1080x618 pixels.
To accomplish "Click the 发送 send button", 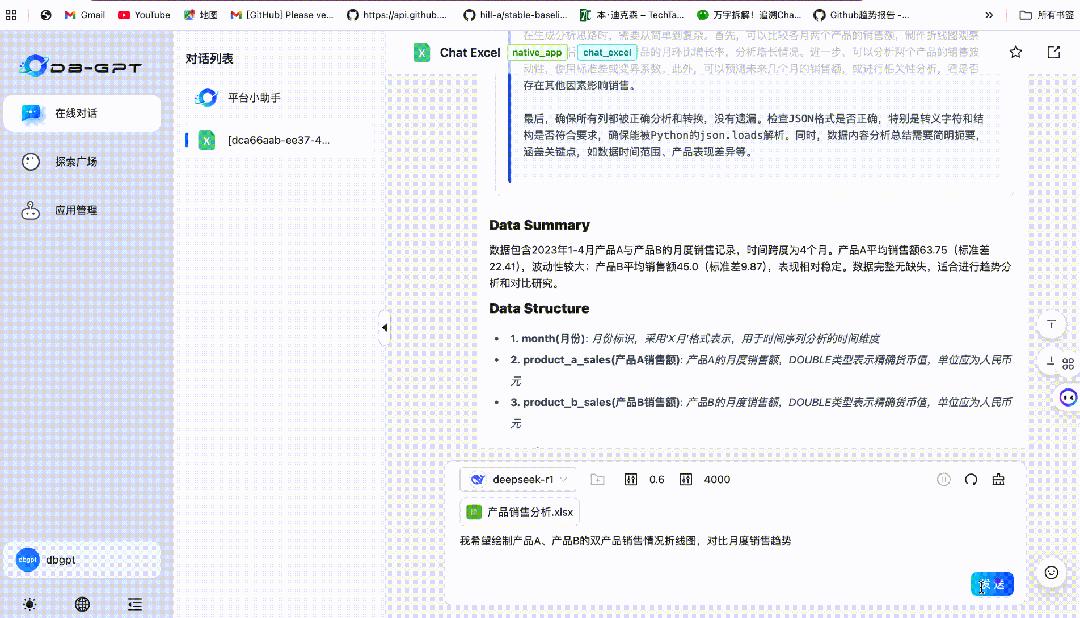I will (x=991, y=583).
